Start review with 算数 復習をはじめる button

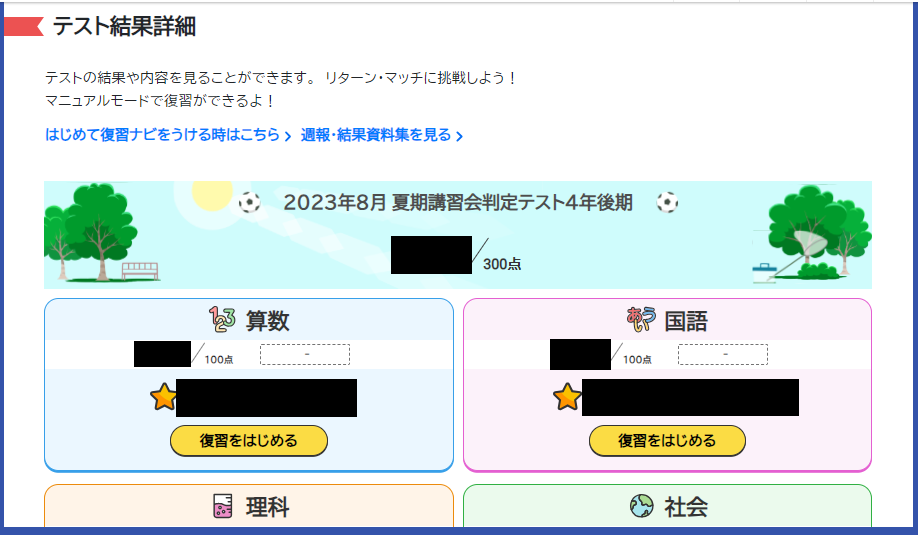point(249,441)
